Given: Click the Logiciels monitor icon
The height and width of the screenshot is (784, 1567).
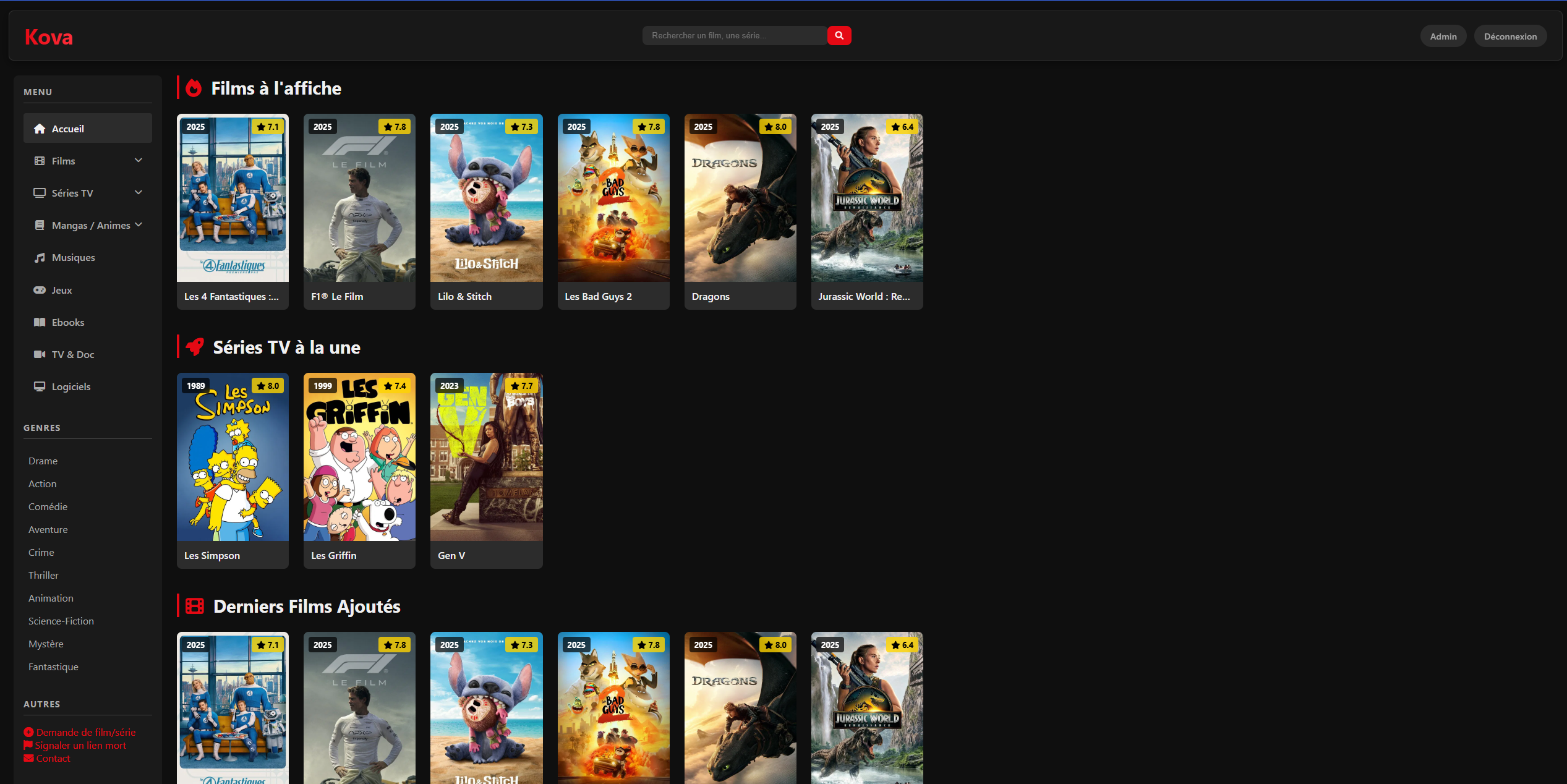Looking at the screenshot, I should pos(40,386).
